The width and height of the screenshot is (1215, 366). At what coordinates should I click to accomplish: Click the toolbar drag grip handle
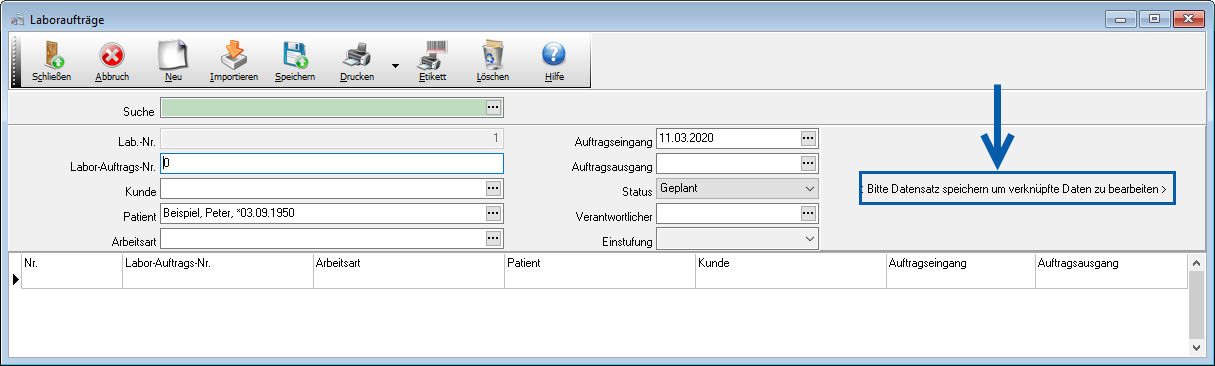(15, 61)
